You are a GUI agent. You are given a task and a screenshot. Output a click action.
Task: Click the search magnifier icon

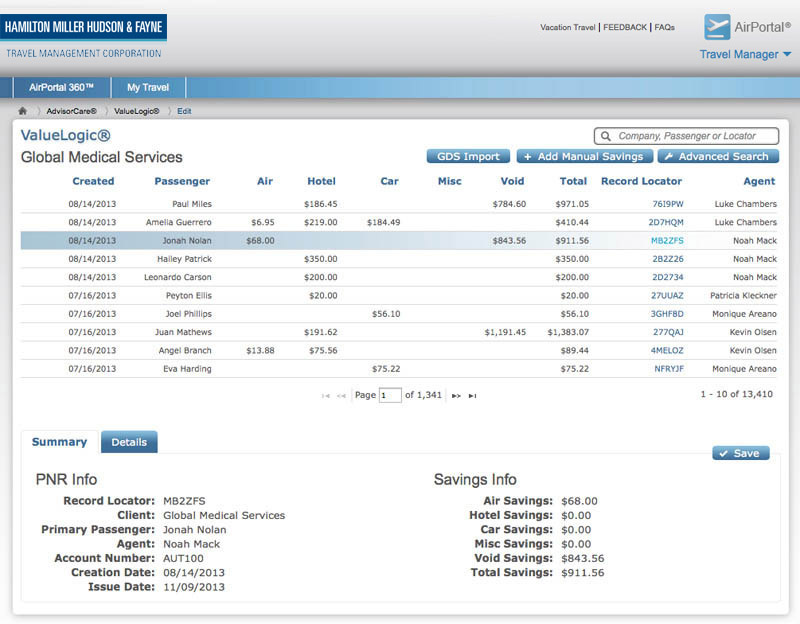click(606, 136)
